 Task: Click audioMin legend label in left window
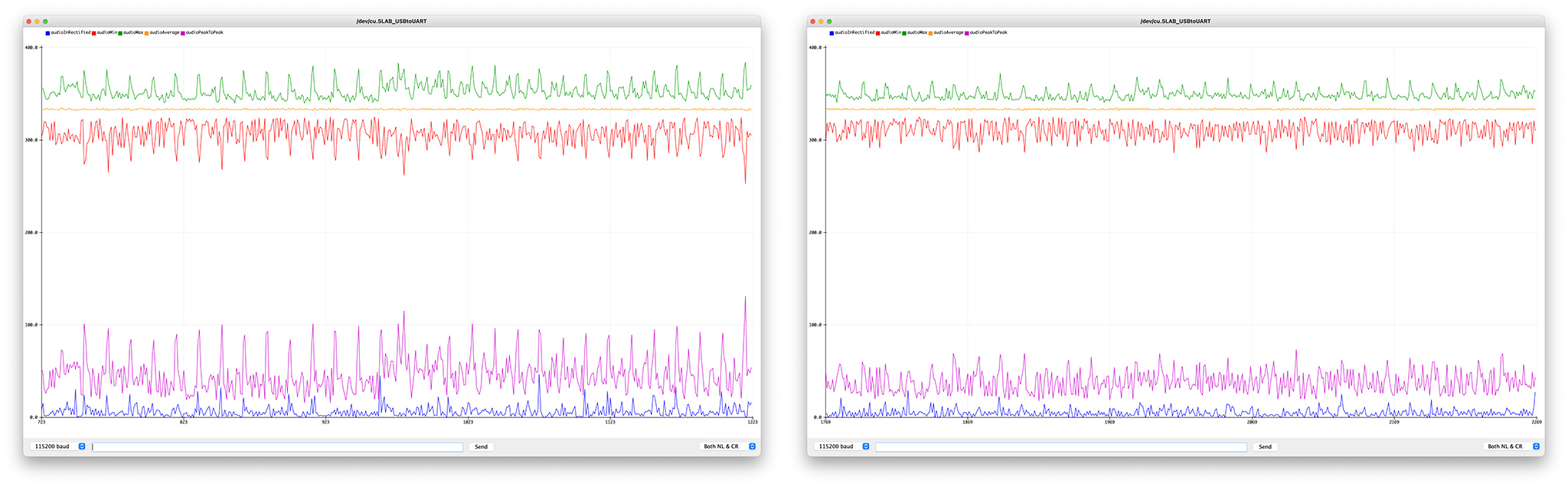pos(106,33)
